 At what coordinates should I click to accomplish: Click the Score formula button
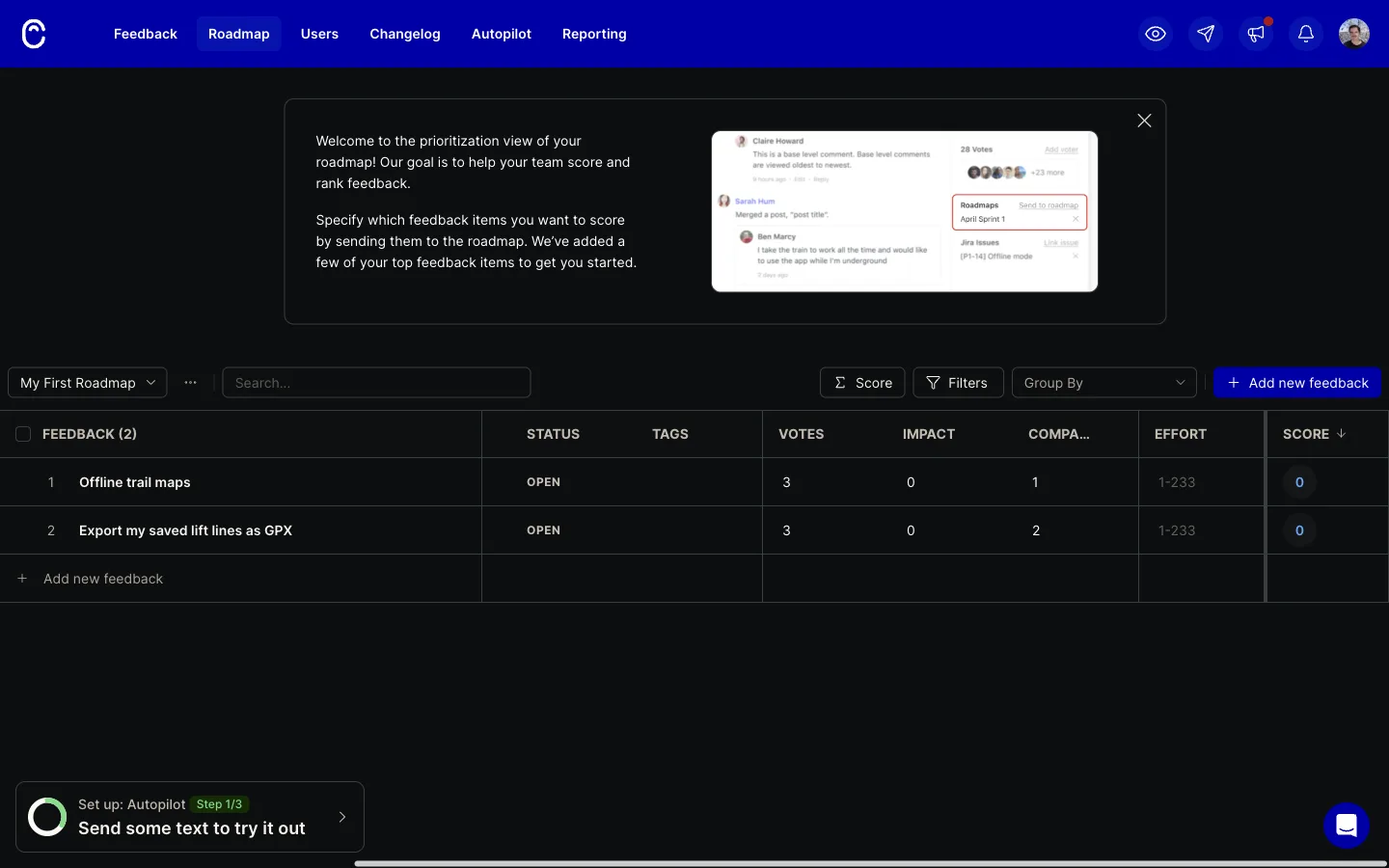click(862, 383)
